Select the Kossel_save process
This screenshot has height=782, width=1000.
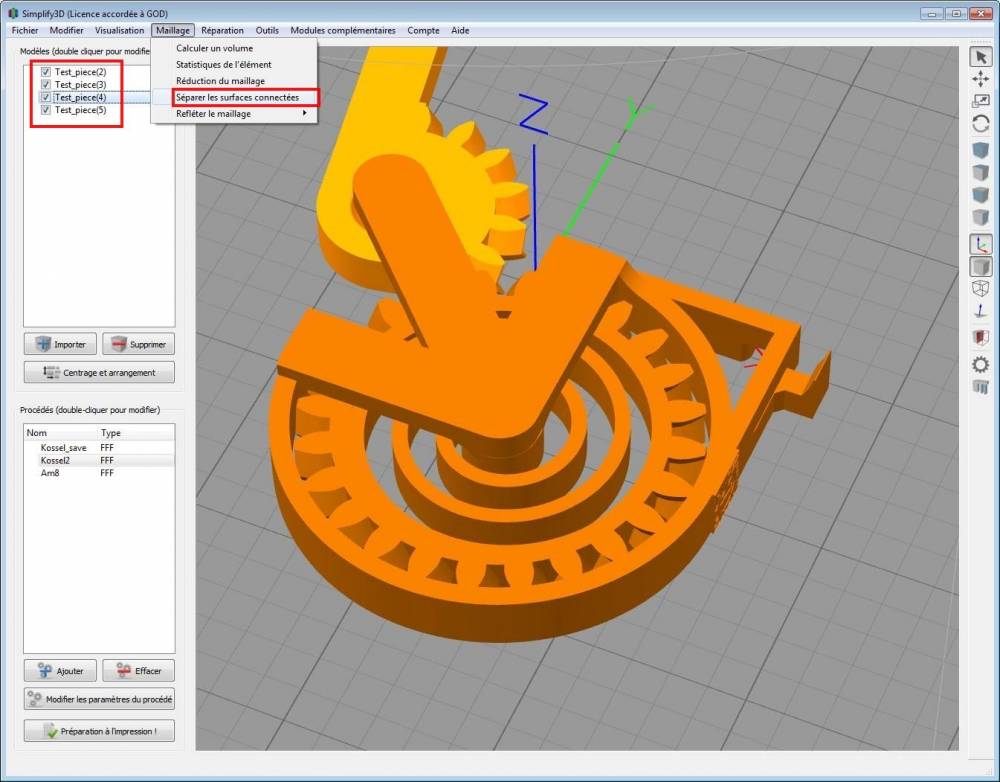point(99,448)
